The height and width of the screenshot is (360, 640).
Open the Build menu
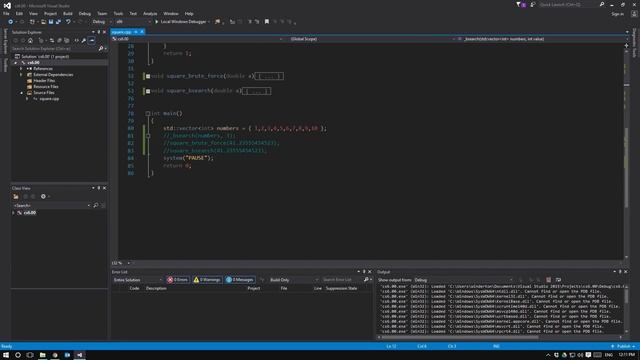tap(68, 13)
